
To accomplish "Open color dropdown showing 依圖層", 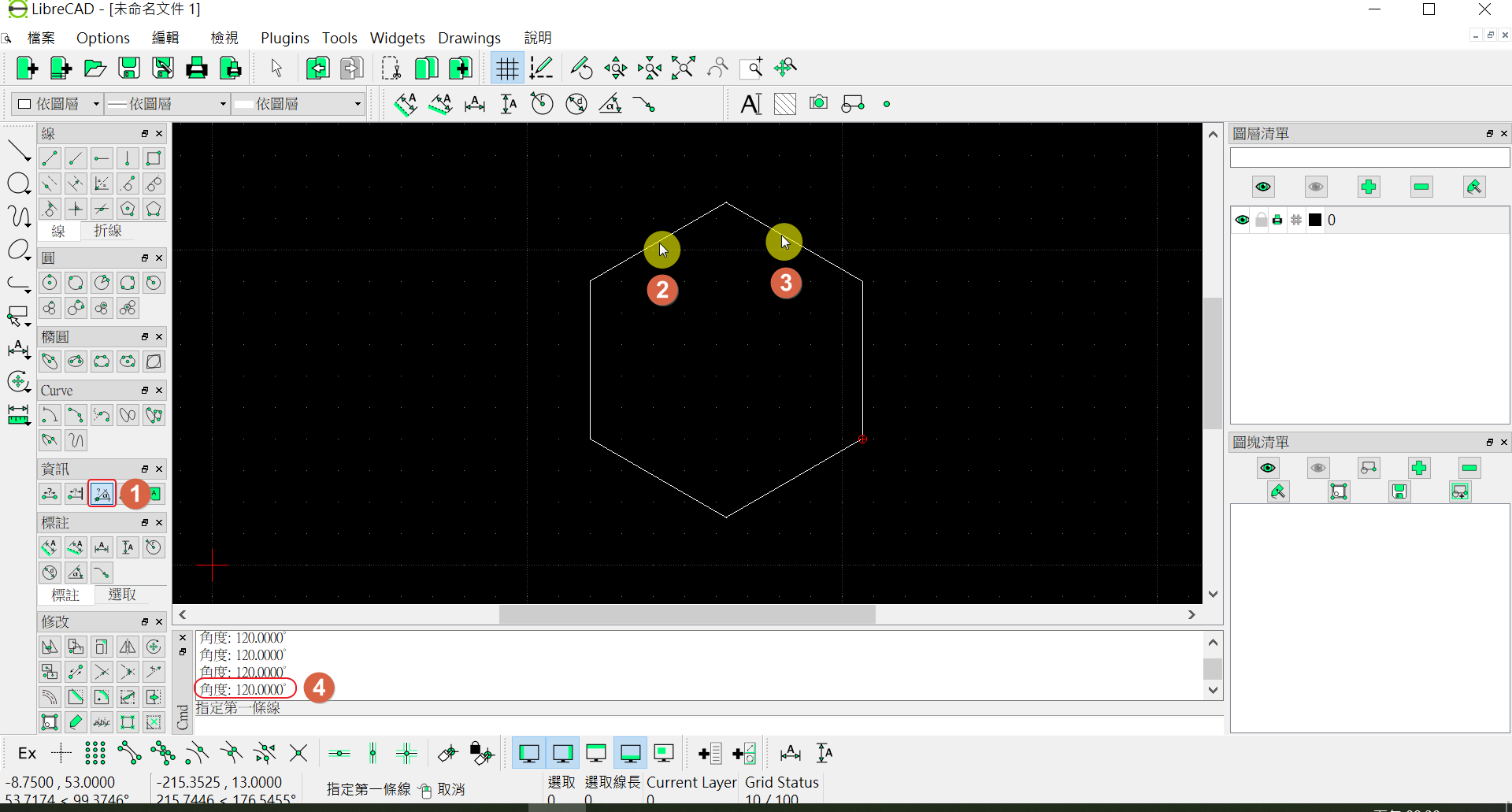I will (58, 104).
